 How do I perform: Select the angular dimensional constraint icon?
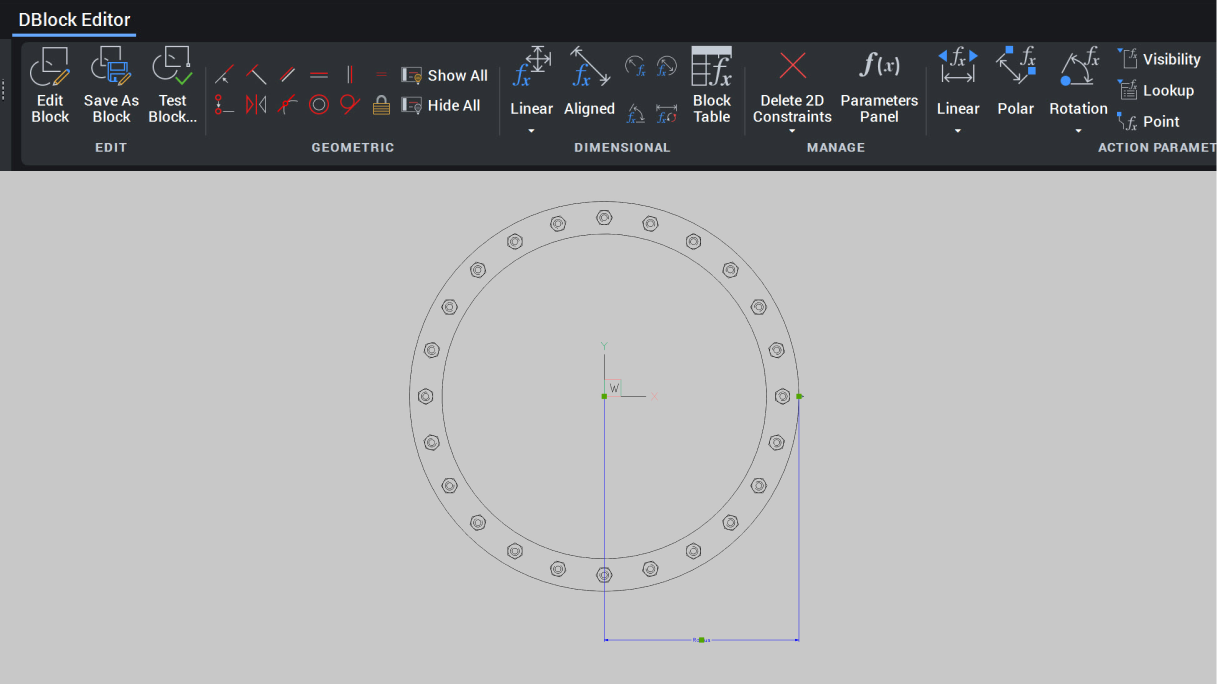[636, 113]
